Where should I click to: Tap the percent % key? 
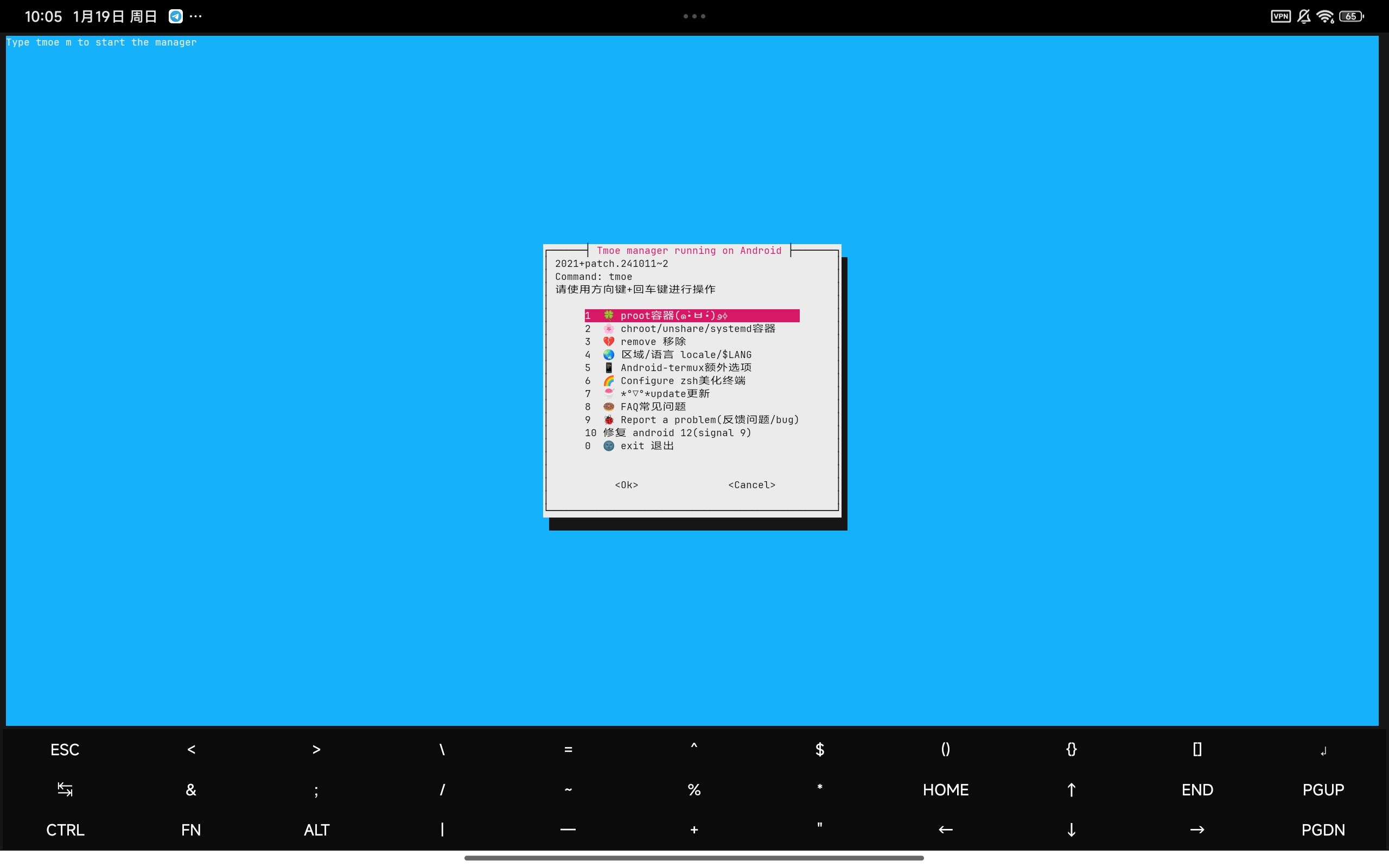tap(694, 790)
